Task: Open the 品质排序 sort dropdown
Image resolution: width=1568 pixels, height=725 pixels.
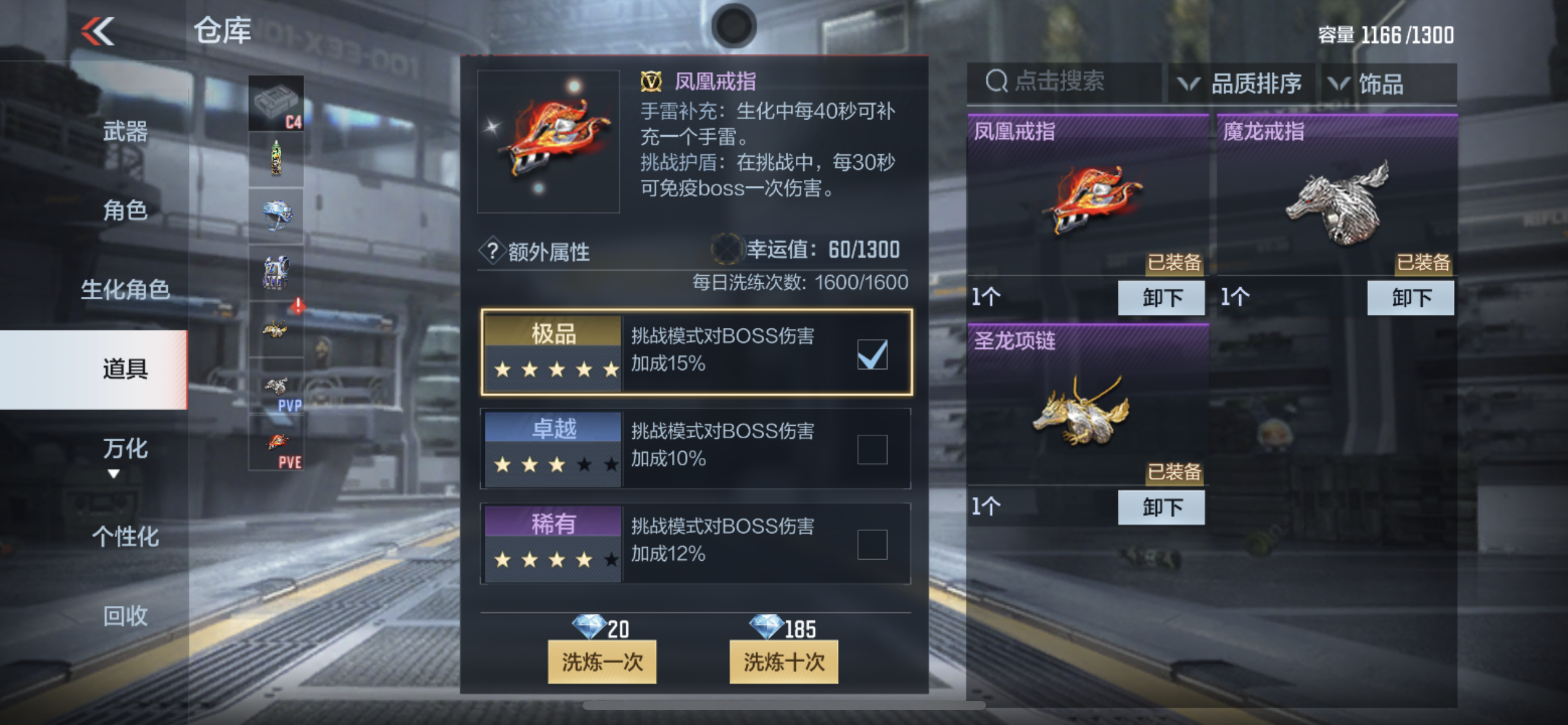Action: pyautogui.click(x=1241, y=83)
